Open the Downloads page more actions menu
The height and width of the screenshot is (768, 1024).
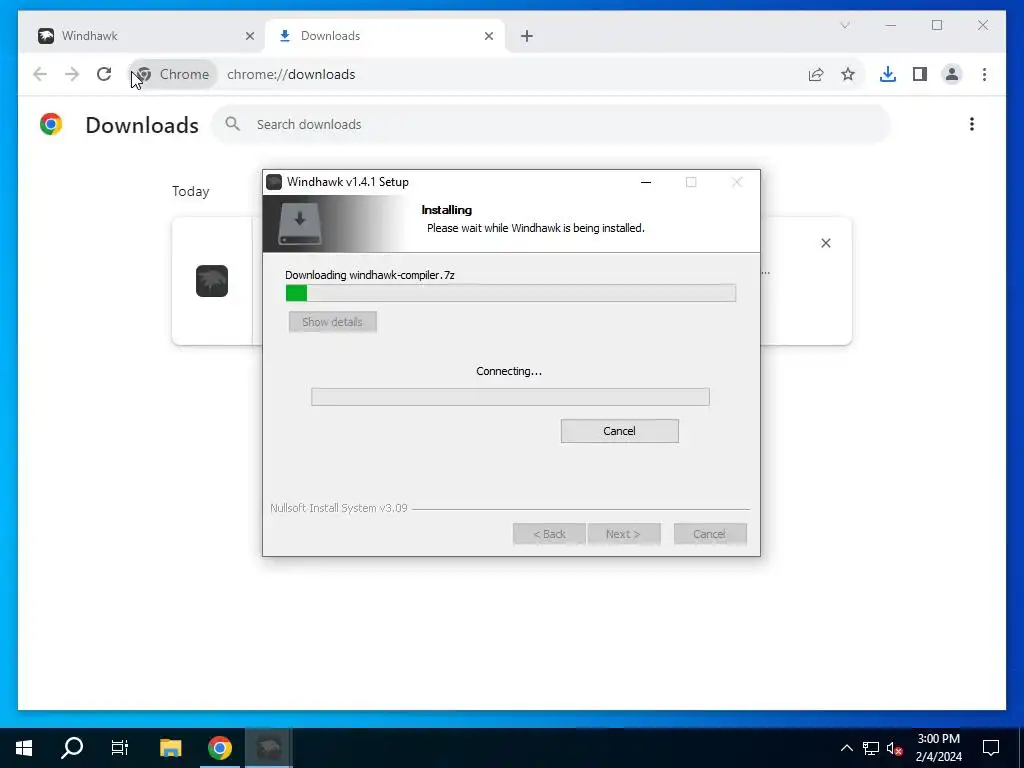pyautogui.click(x=972, y=124)
